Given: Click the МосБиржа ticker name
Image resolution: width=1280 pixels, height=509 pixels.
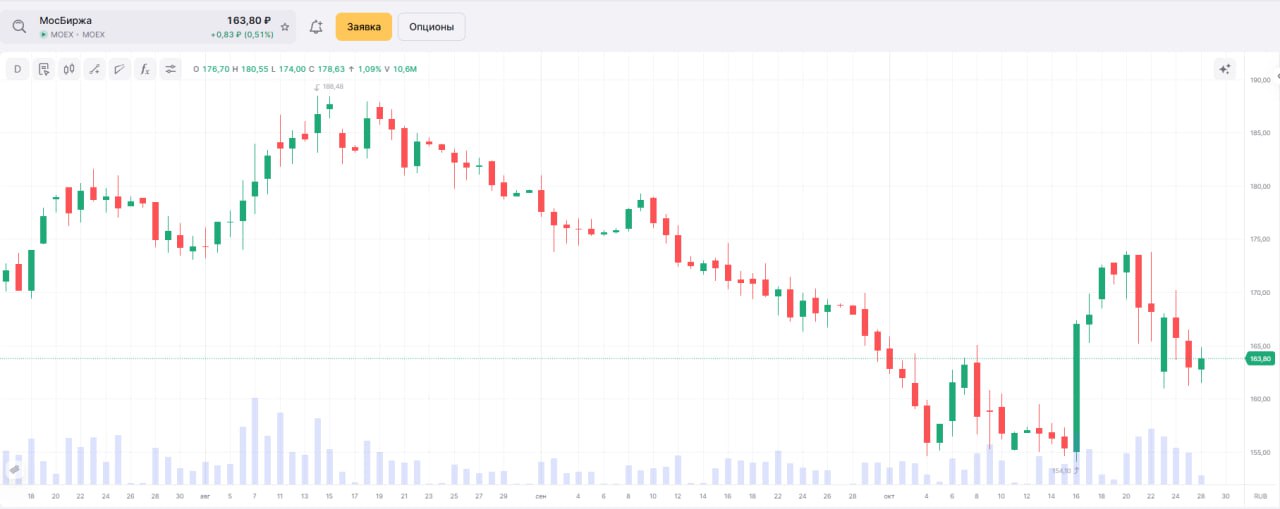Looking at the screenshot, I should 66,20.
